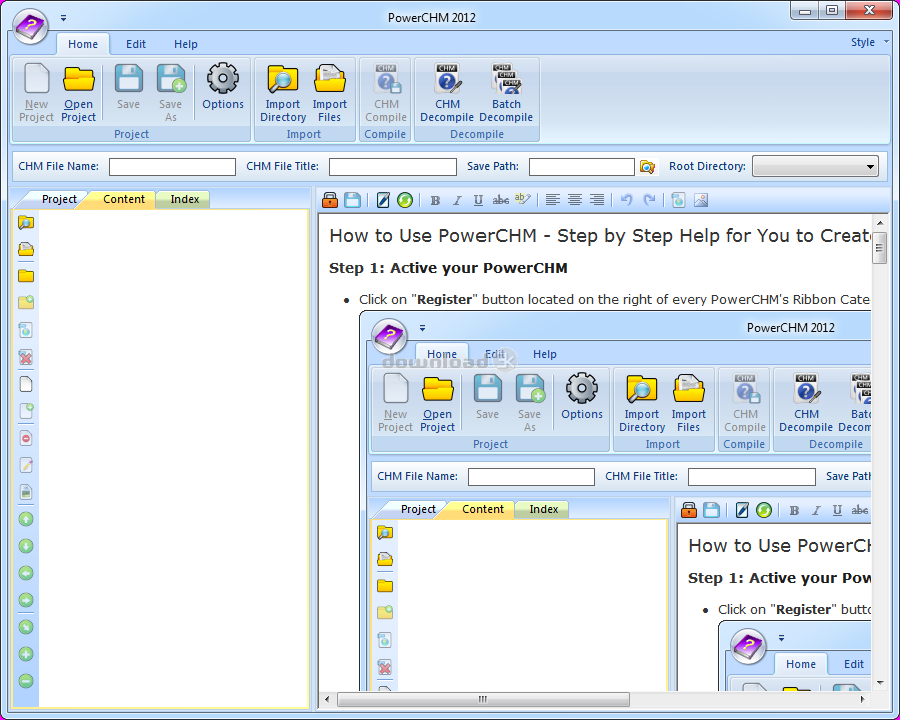Click the folder with magnifier sidebar icon

point(26,222)
